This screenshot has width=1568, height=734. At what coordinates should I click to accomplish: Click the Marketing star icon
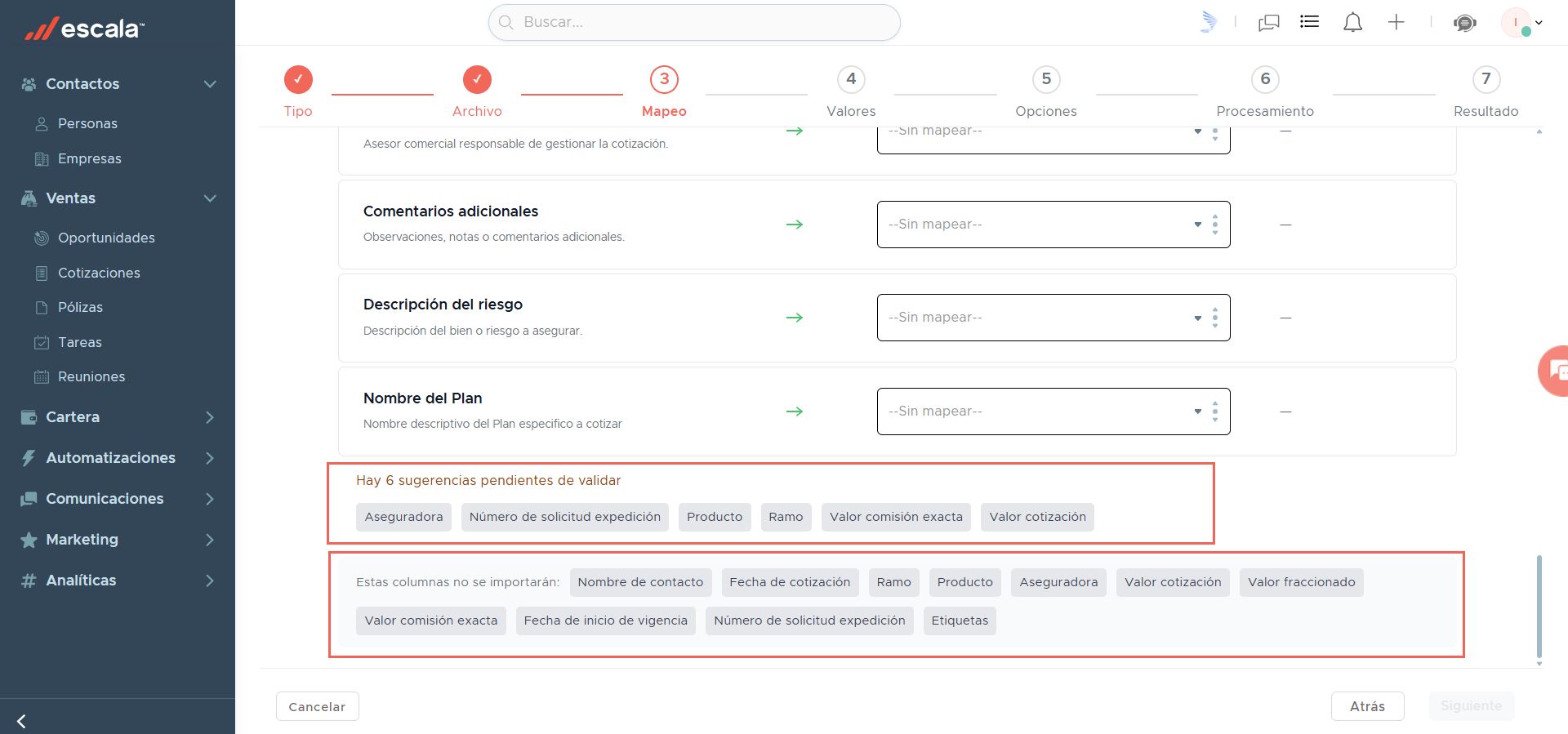[29, 540]
